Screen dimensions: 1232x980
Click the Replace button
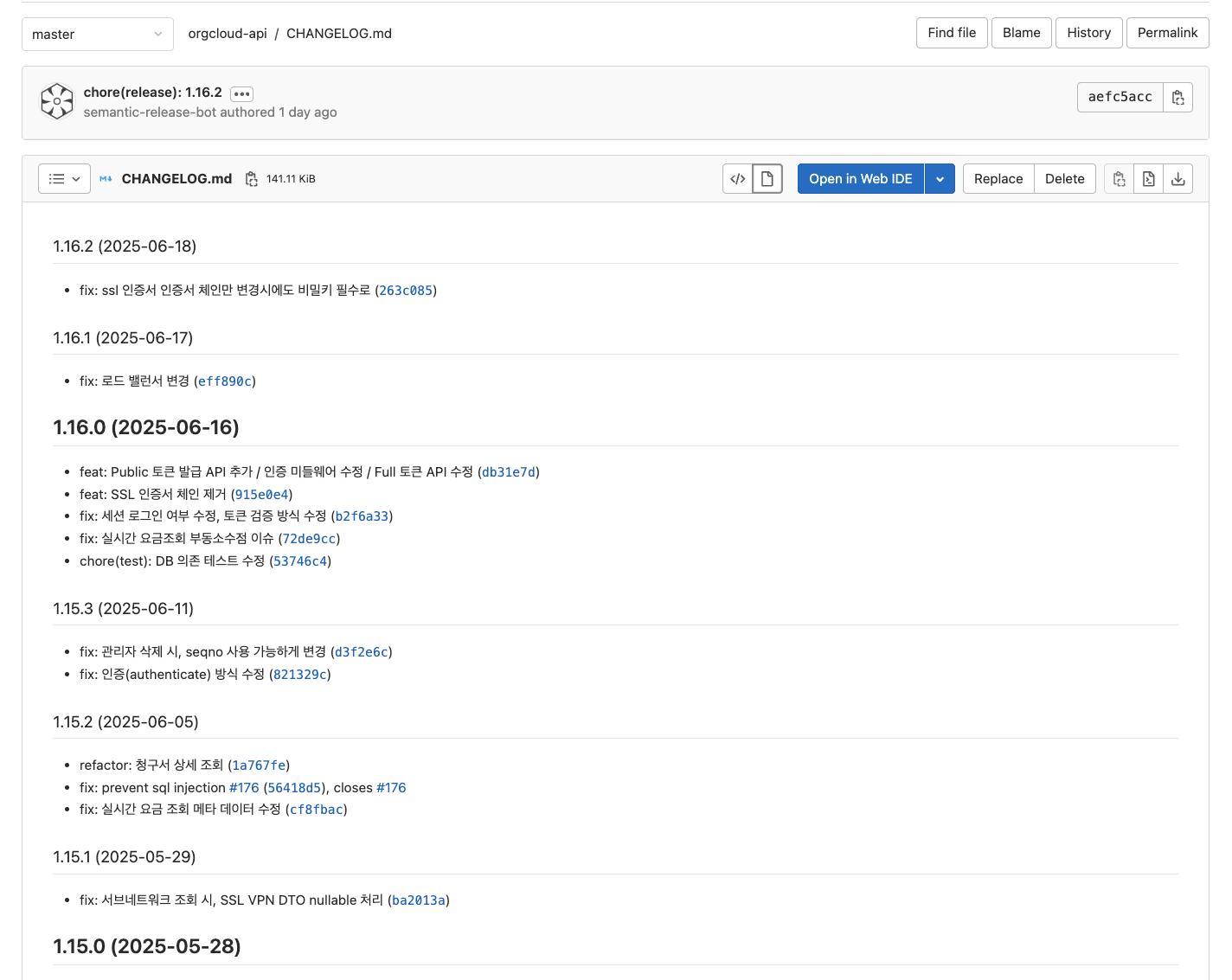998,179
